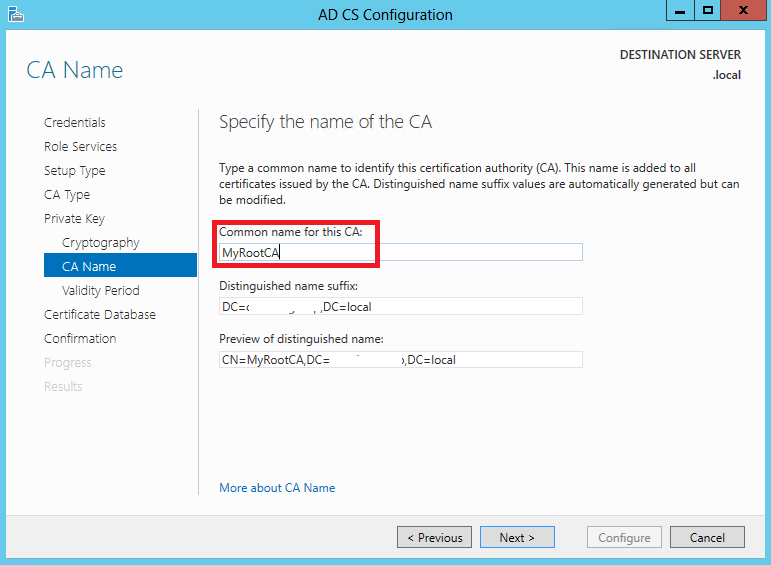
Task: Click the Common name for this CA field
Action: (x=401, y=252)
